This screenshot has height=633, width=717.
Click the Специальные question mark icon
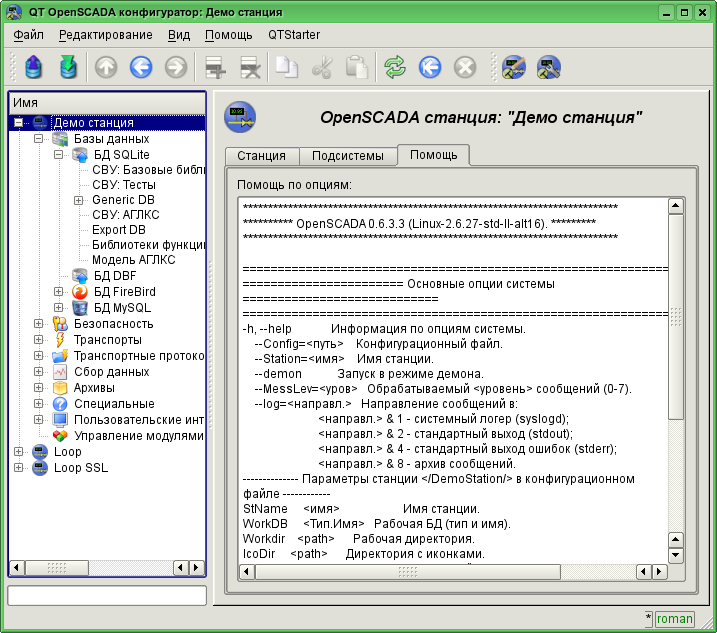click(60, 404)
